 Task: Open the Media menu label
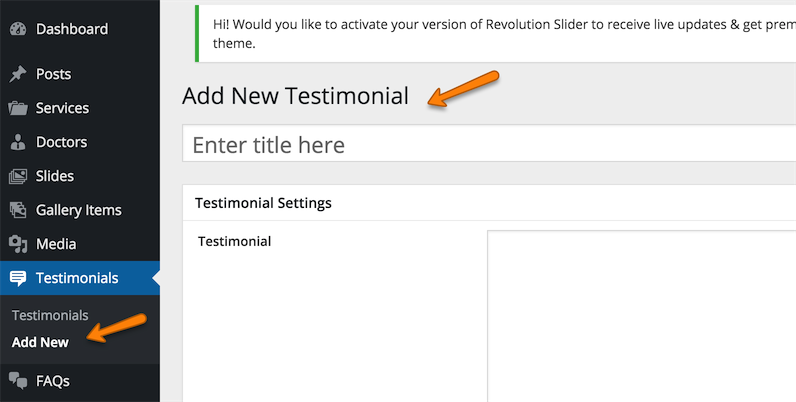click(x=56, y=244)
